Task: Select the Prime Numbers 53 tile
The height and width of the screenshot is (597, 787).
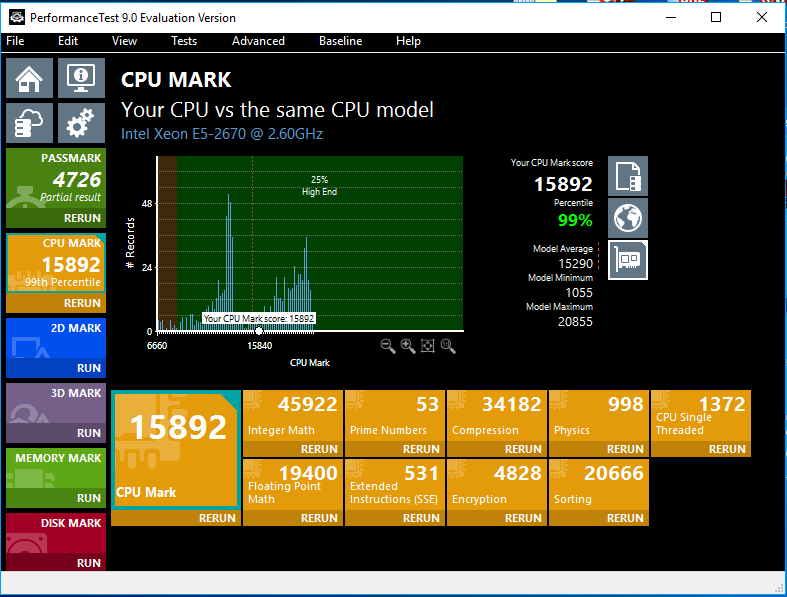Action: 395,416
